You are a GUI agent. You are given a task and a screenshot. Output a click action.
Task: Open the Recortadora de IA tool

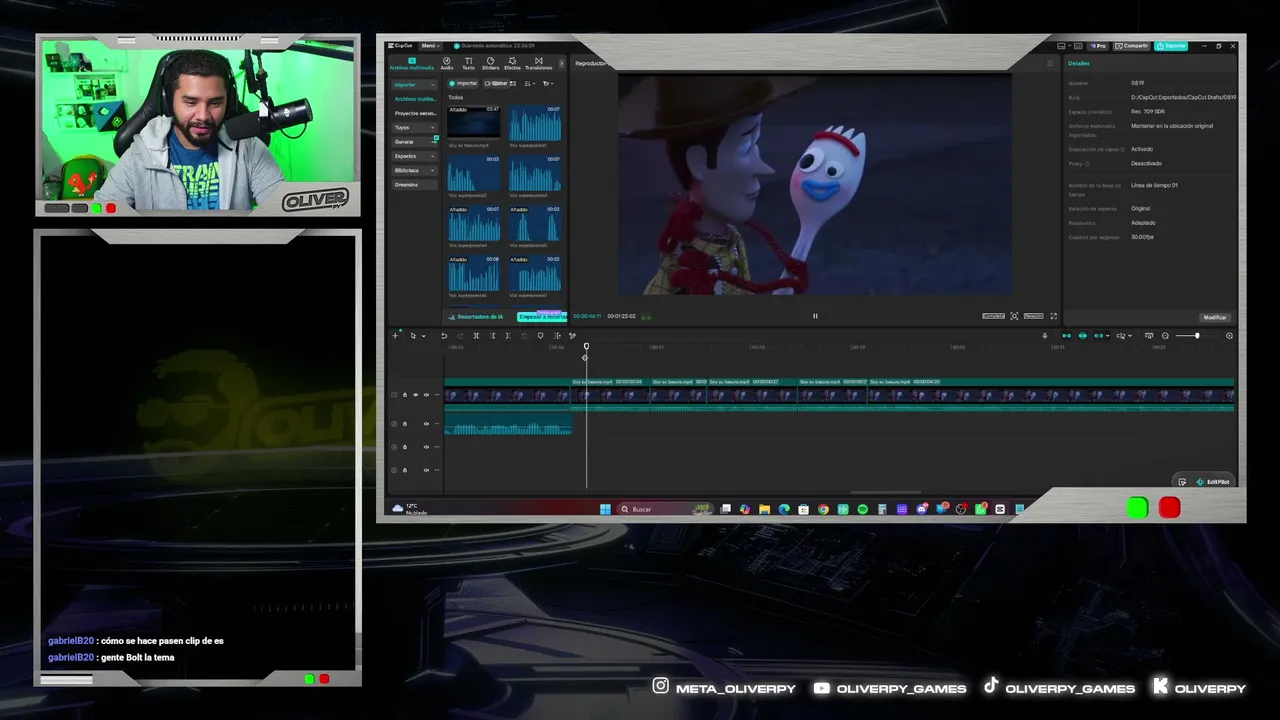(477, 317)
